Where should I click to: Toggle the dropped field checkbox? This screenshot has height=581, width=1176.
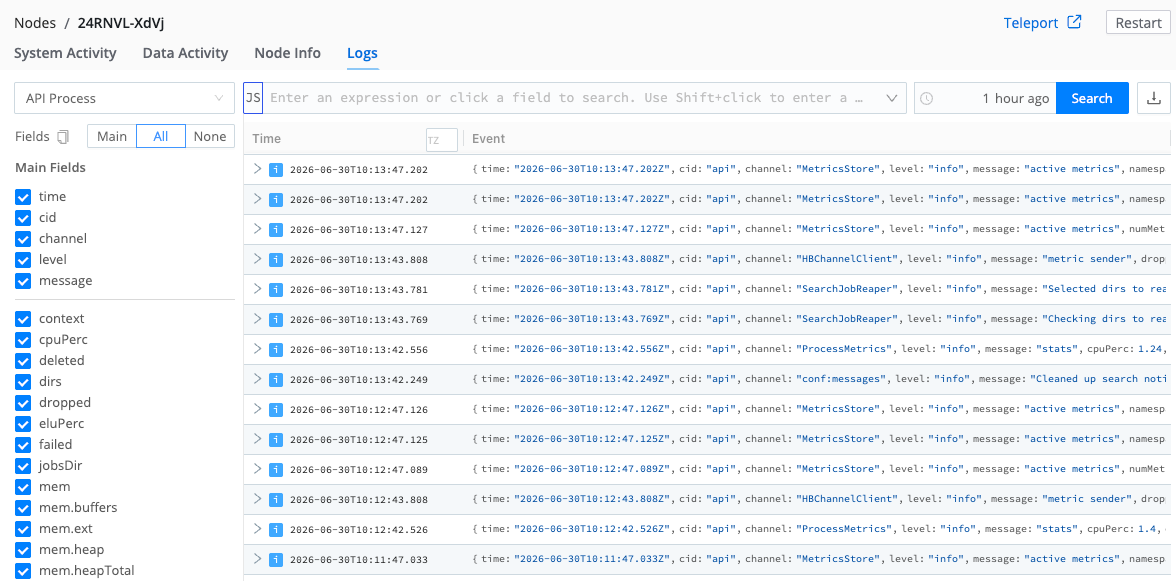coord(22,403)
